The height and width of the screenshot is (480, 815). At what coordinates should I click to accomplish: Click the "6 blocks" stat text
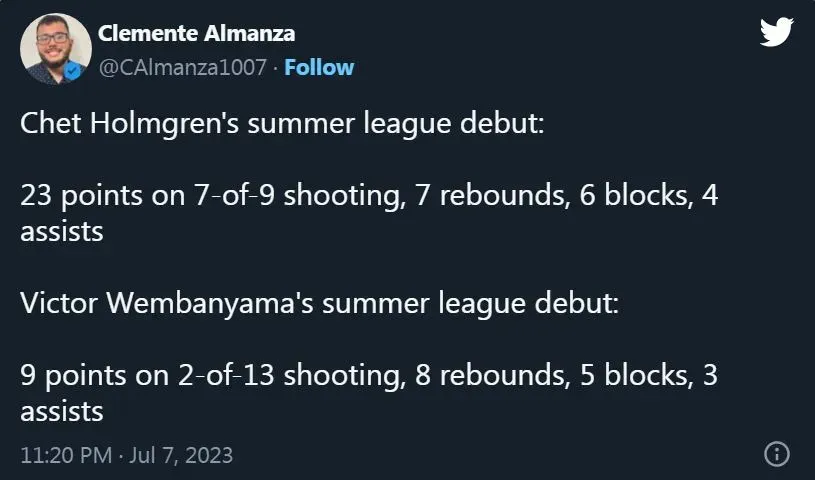coord(627,195)
